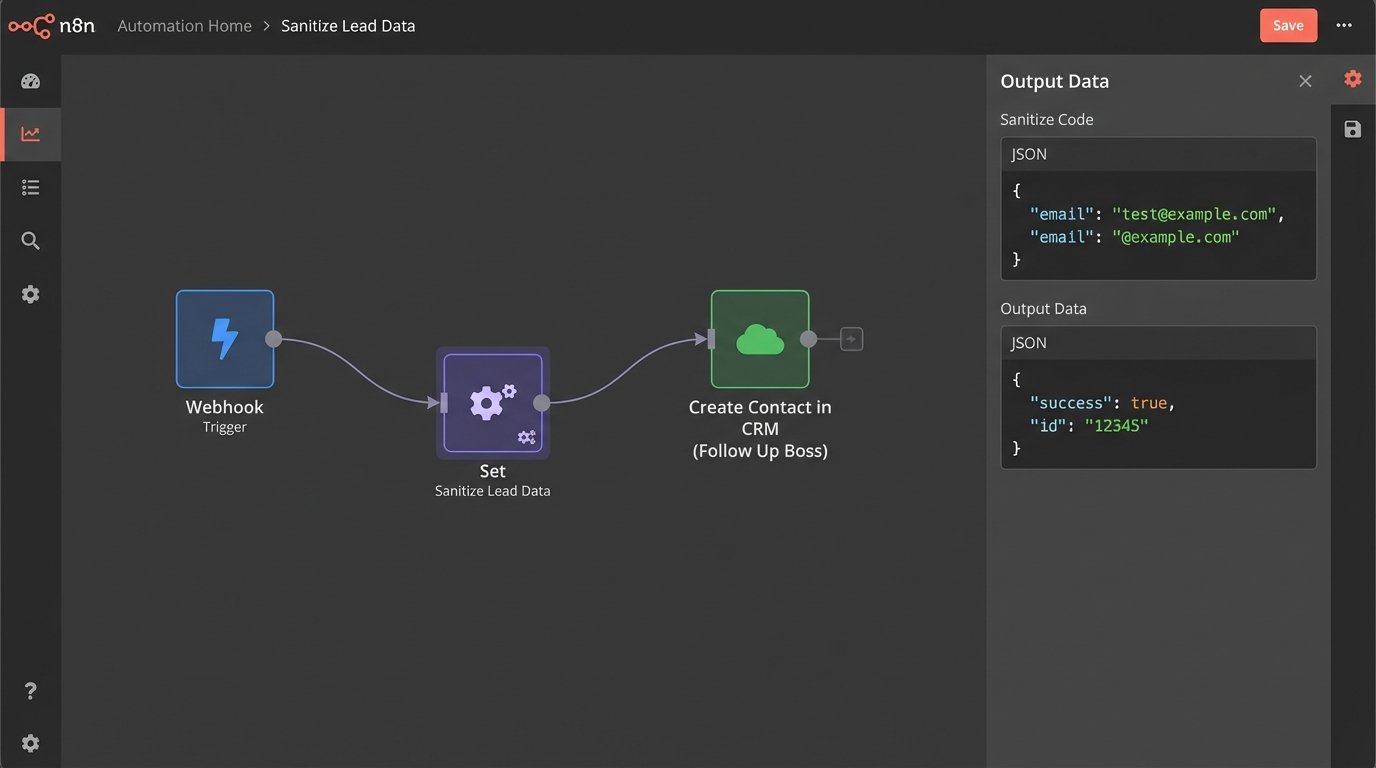Click the floppy disk save icon
The image size is (1376, 768).
pos(1352,129)
